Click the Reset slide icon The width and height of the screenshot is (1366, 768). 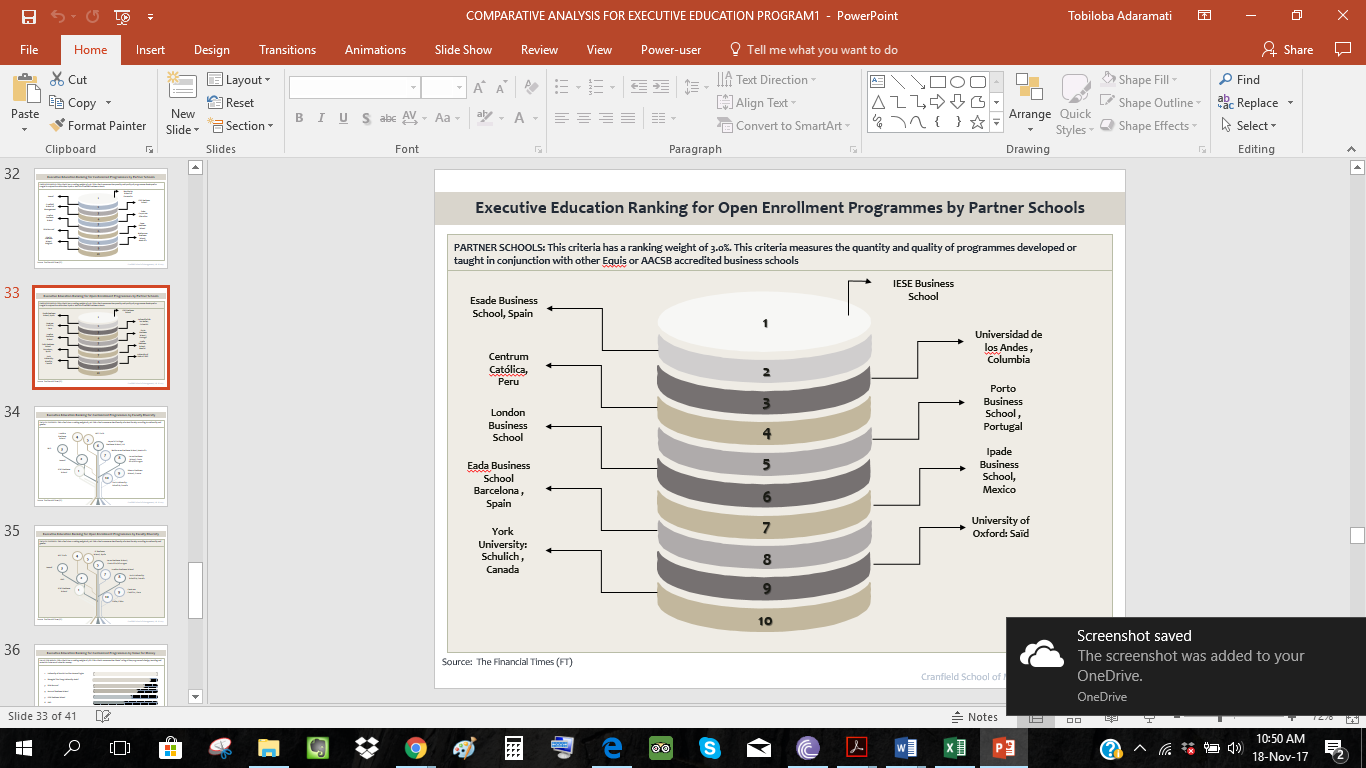[215, 102]
